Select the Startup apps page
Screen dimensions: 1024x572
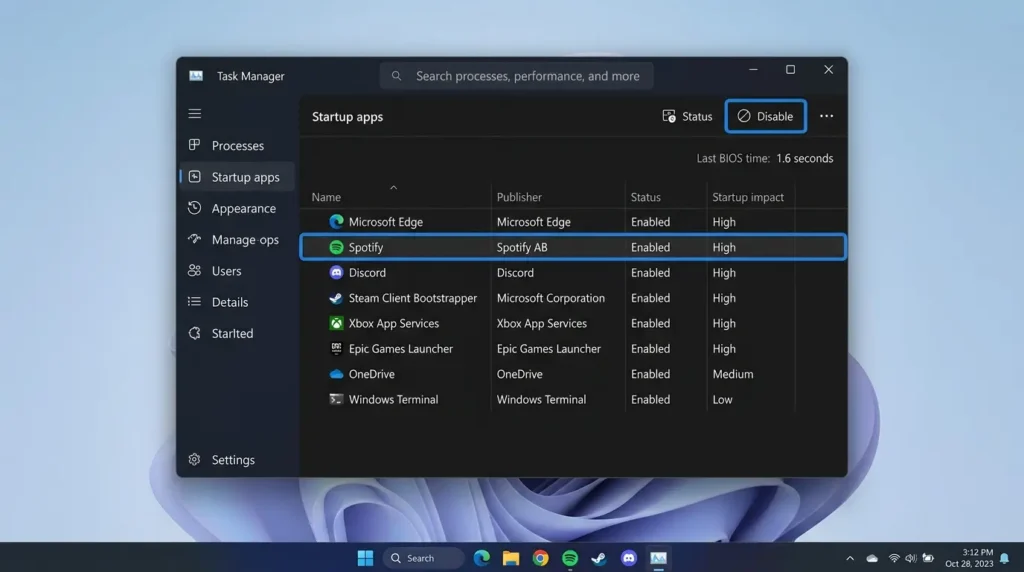(x=237, y=177)
